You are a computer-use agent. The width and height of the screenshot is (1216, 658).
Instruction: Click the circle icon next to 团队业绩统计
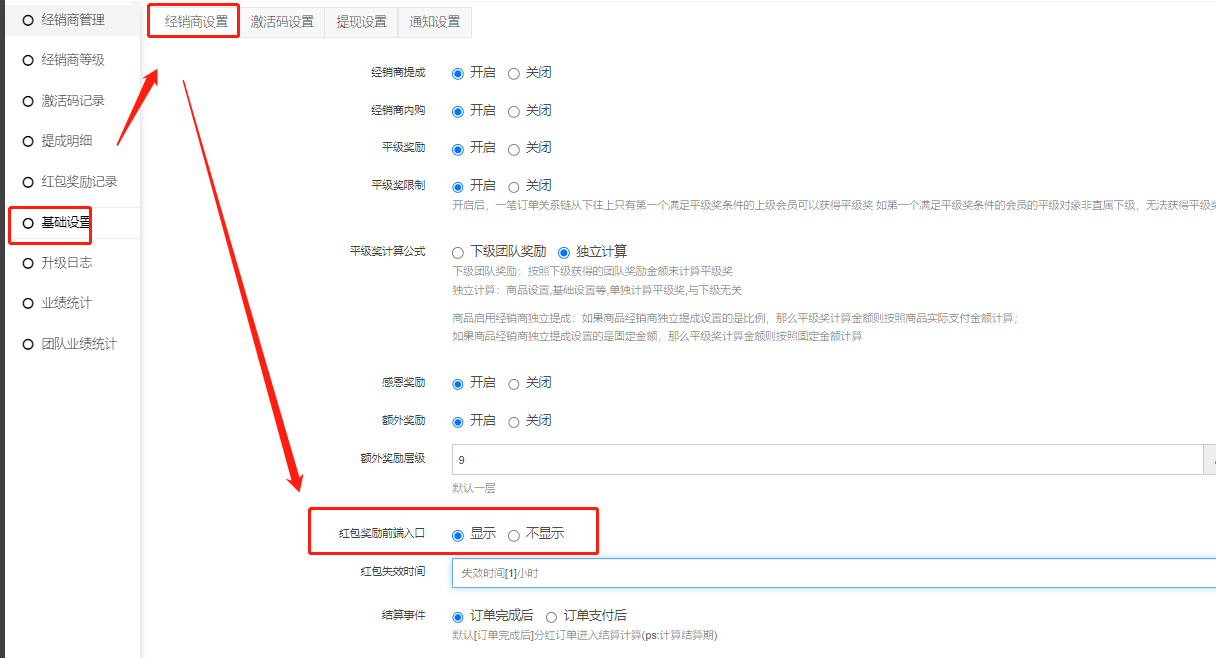tap(28, 344)
